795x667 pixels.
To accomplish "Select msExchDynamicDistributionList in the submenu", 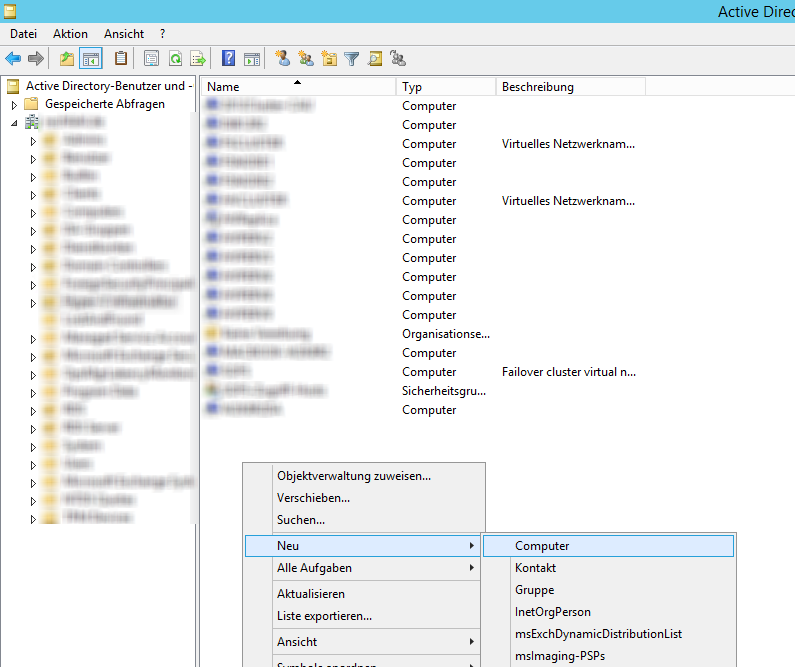I will pyautogui.click(x=598, y=634).
